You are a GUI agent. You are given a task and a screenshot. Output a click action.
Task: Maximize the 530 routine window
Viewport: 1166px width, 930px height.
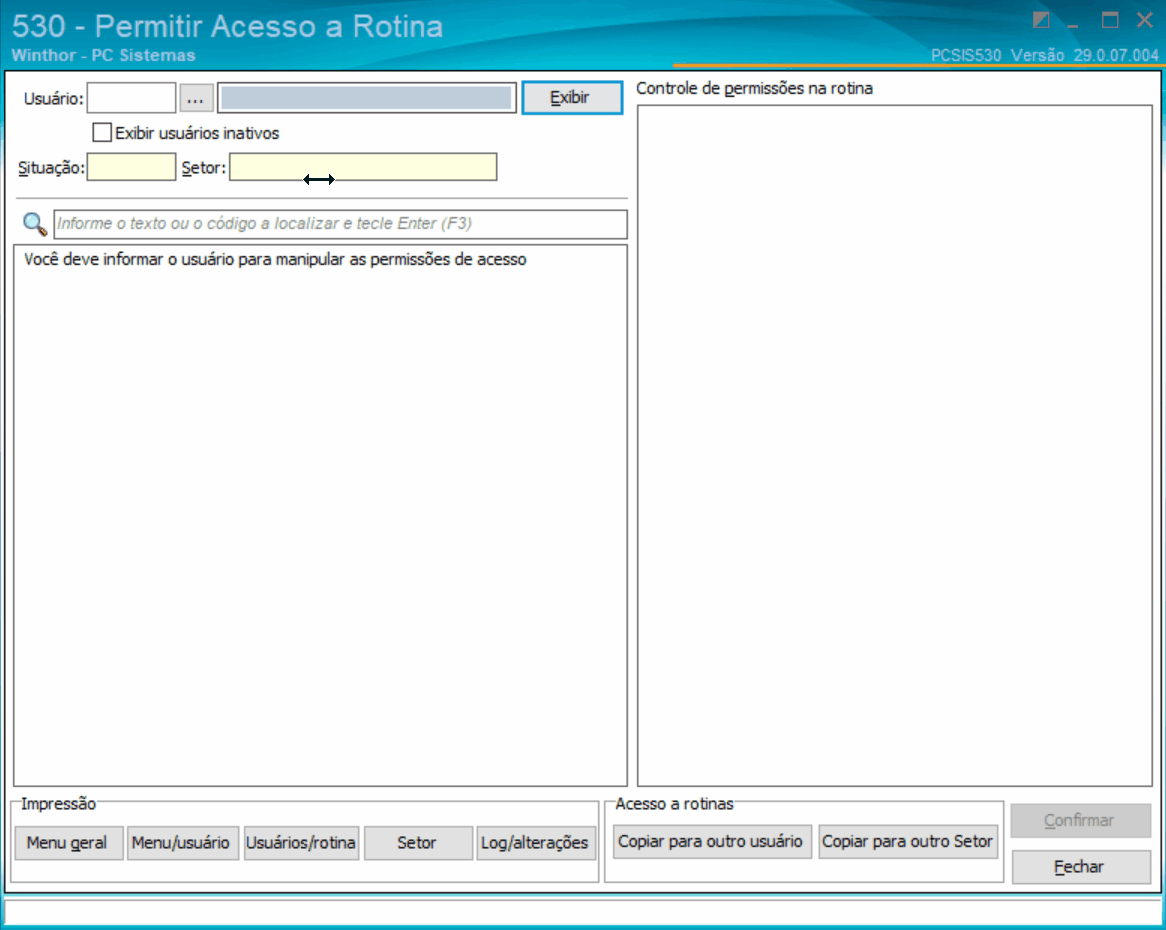tap(1109, 20)
